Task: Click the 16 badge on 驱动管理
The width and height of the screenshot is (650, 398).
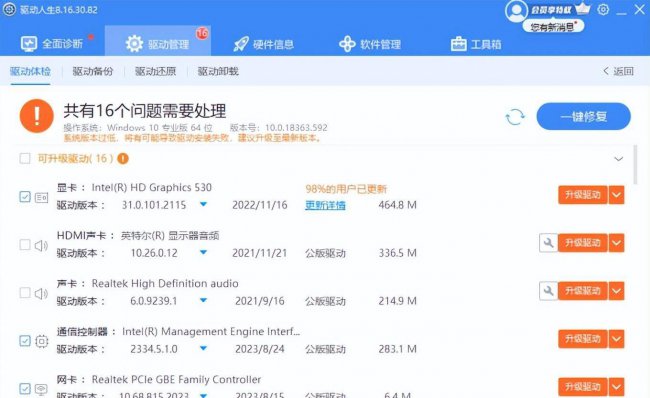Action: pos(202,33)
